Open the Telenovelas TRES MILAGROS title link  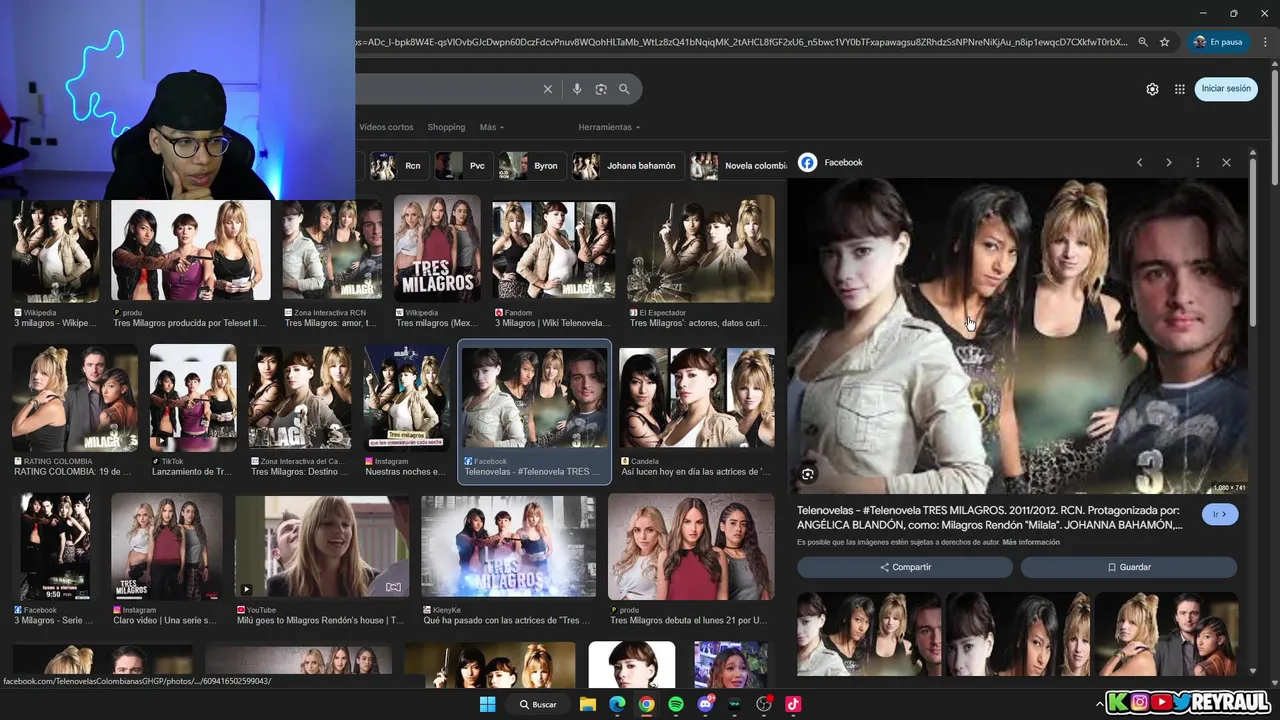pyautogui.click(x=990, y=517)
